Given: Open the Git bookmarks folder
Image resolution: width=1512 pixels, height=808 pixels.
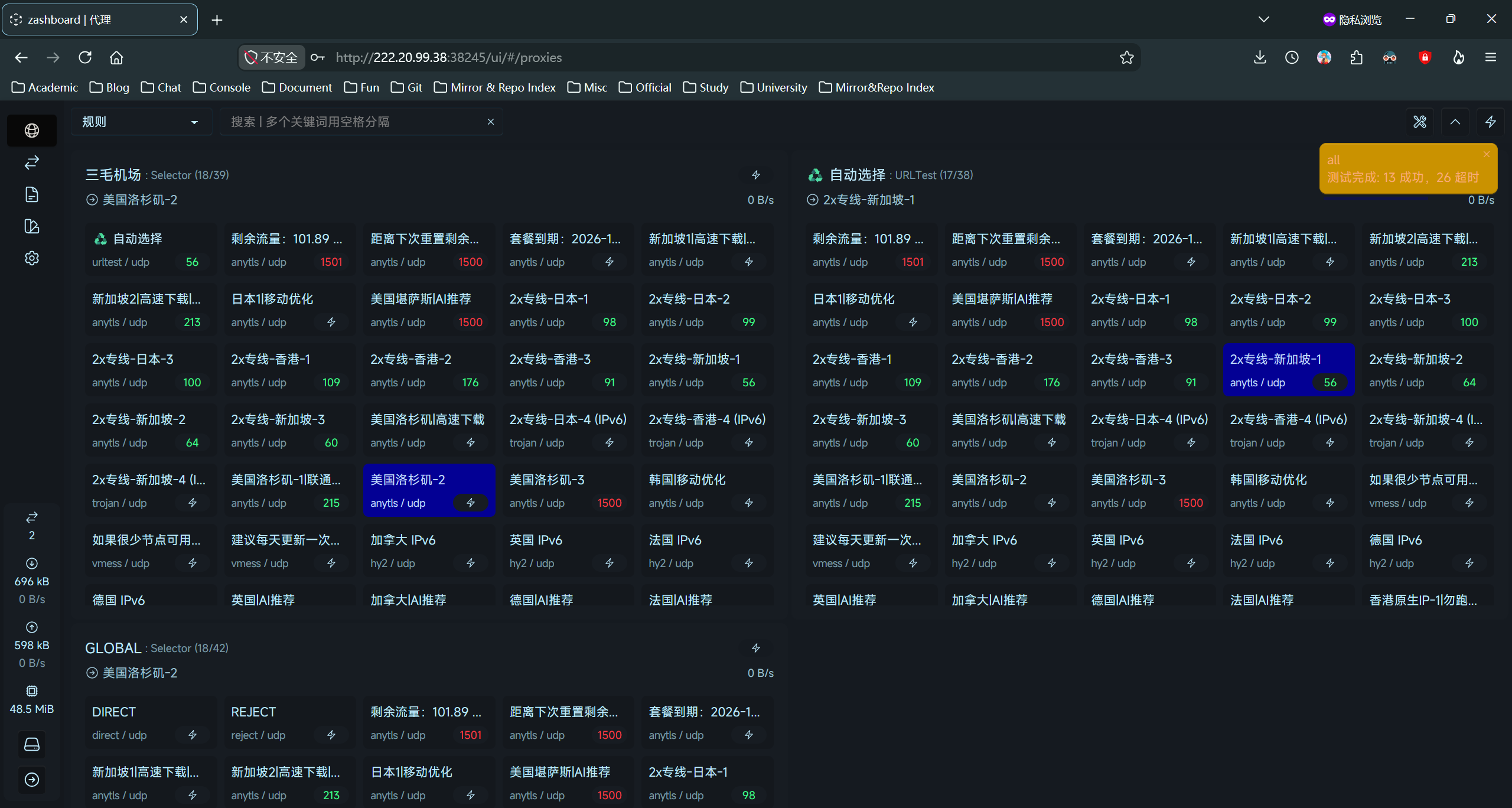Looking at the screenshot, I should (406, 87).
